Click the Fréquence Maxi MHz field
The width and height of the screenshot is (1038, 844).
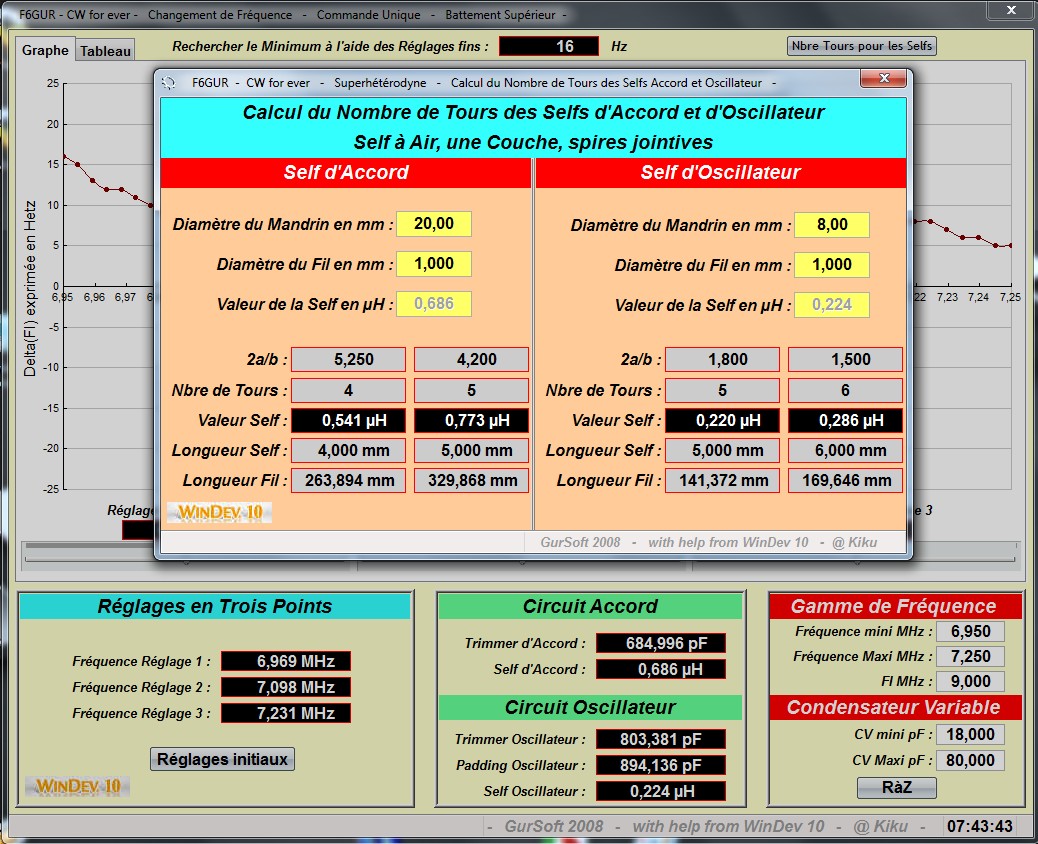(x=970, y=656)
